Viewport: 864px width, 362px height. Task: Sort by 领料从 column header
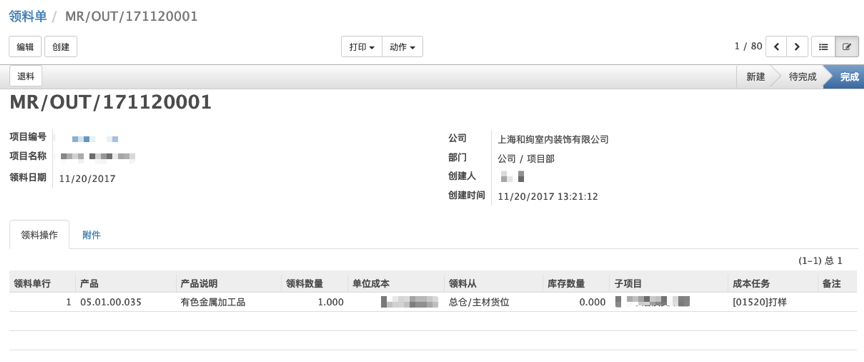click(x=494, y=283)
